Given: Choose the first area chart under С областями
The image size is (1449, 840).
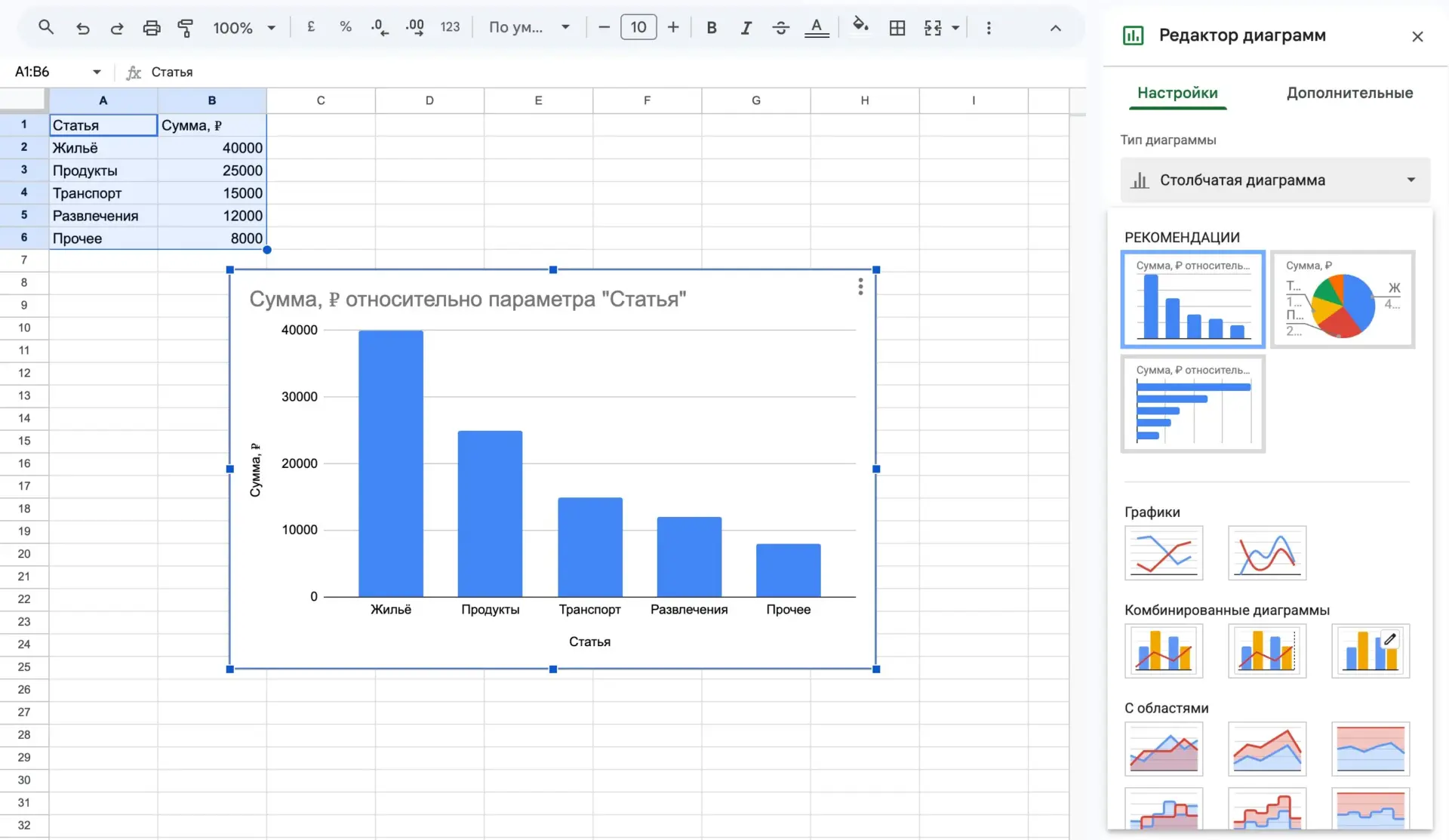Looking at the screenshot, I should (x=1164, y=749).
